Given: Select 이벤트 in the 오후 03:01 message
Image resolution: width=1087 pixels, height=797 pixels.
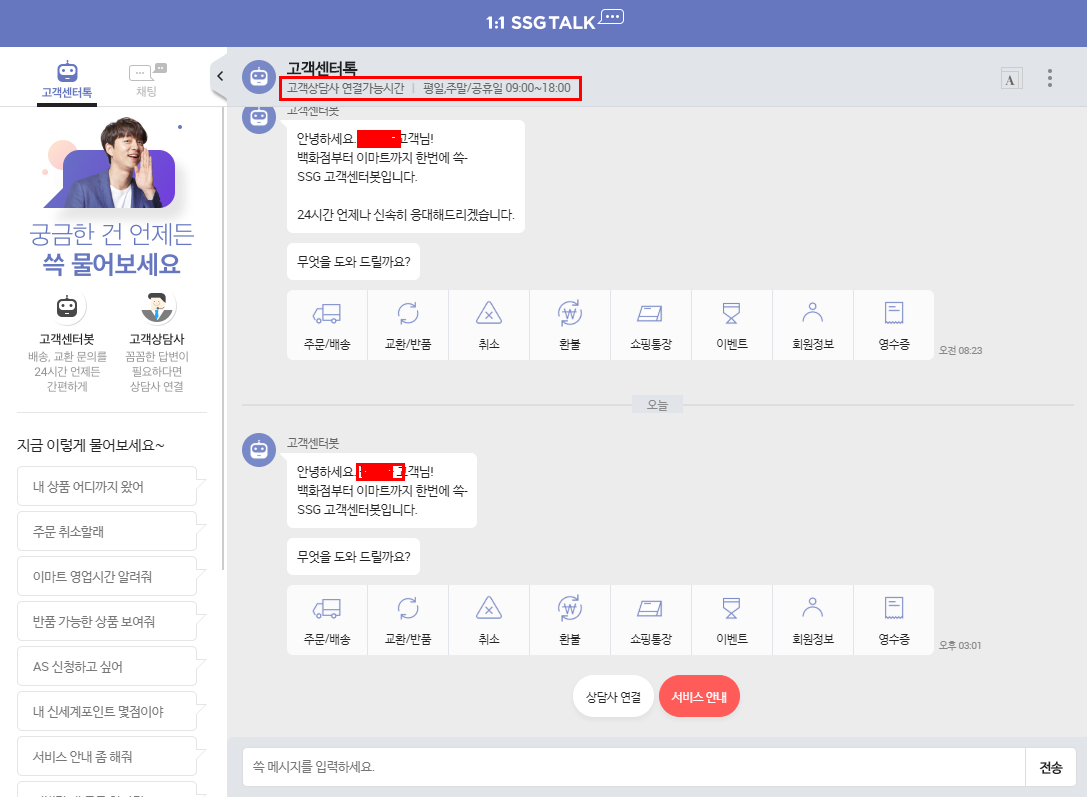Looking at the screenshot, I should (732, 620).
